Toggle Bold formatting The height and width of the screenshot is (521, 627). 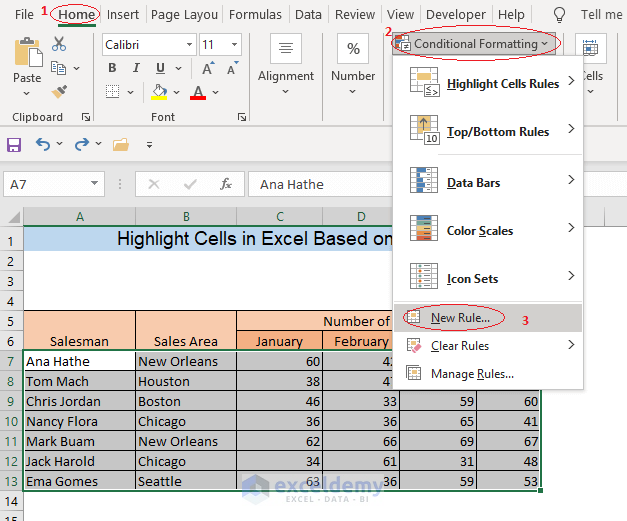click(x=112, y=68)
